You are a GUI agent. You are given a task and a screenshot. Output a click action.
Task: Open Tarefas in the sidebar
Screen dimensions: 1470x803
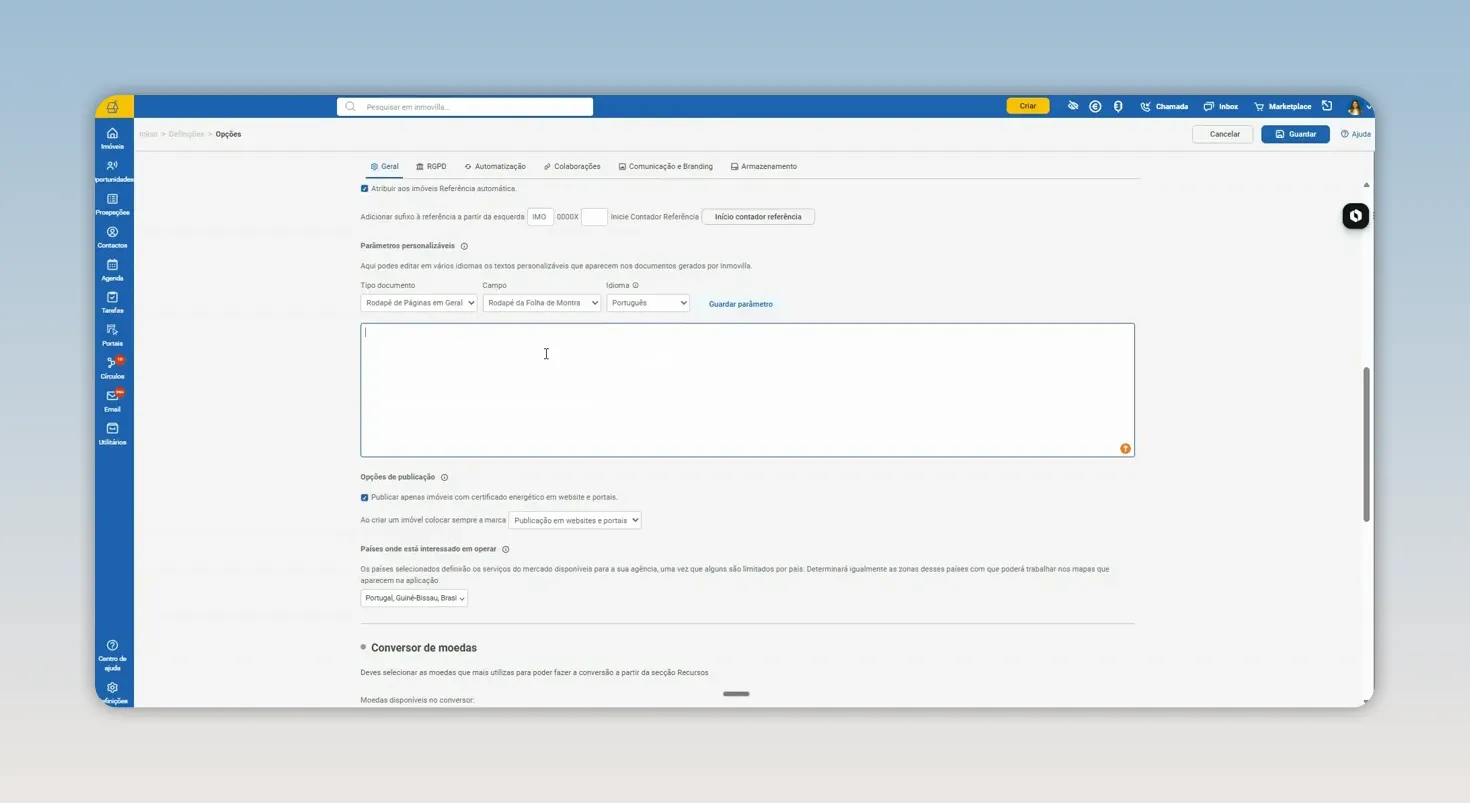tap(112, 302)
